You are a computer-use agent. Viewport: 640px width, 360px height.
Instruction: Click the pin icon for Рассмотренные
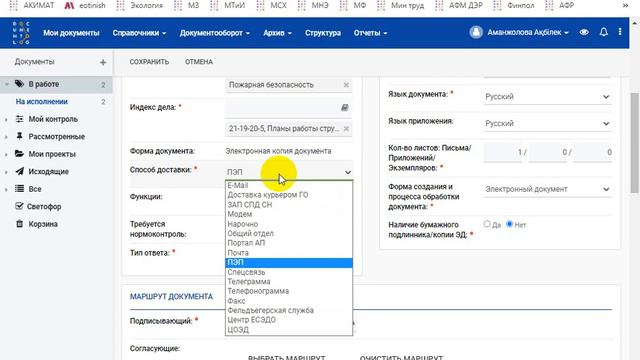(19, 136)
